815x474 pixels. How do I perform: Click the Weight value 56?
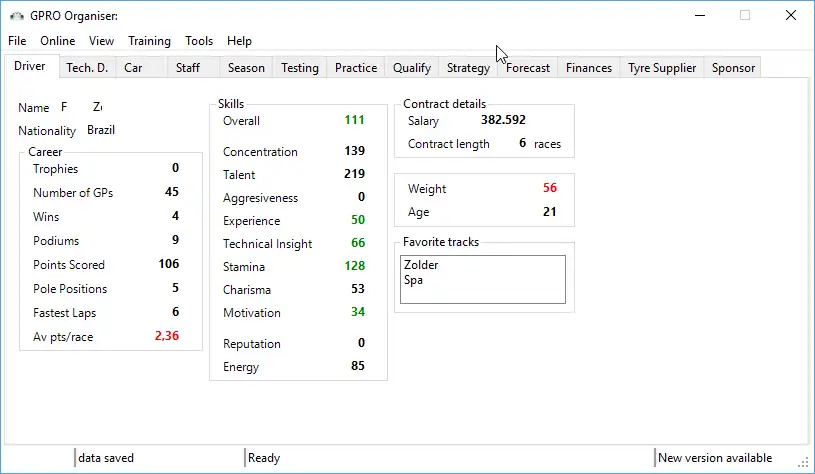(x=550, y=188)
